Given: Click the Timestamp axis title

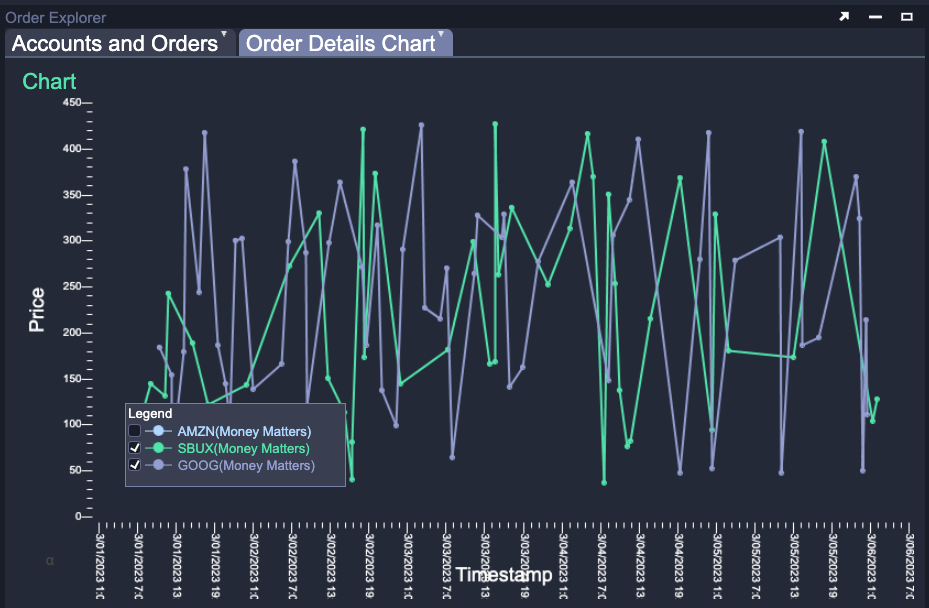Looking at the screenshot, I should pos(504,575).
